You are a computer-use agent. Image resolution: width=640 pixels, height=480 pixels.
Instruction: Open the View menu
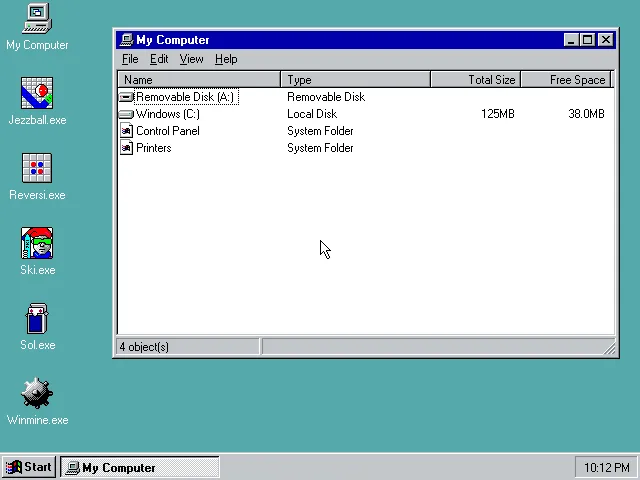[x=191, y=59]
